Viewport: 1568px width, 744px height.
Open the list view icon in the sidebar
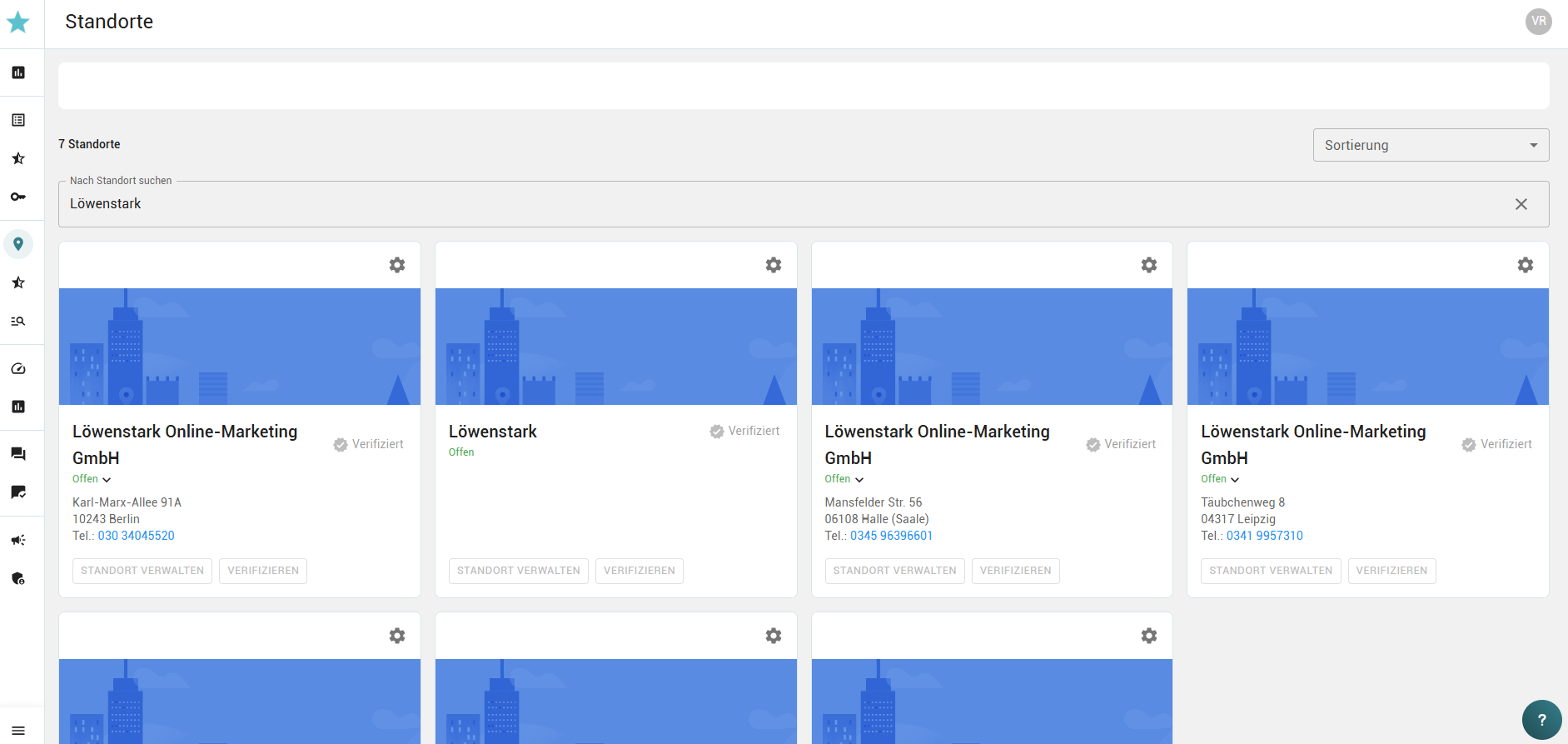click(18, 120)
